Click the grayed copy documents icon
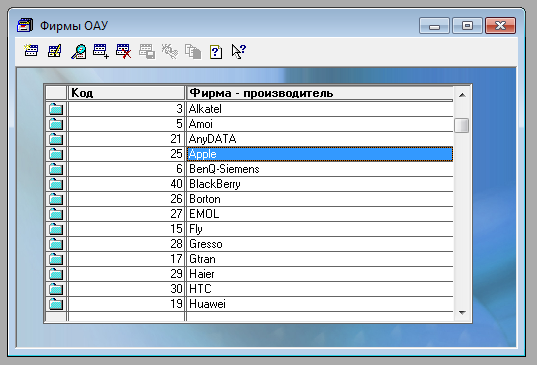 pyautogui.click(x=193, y=51)
